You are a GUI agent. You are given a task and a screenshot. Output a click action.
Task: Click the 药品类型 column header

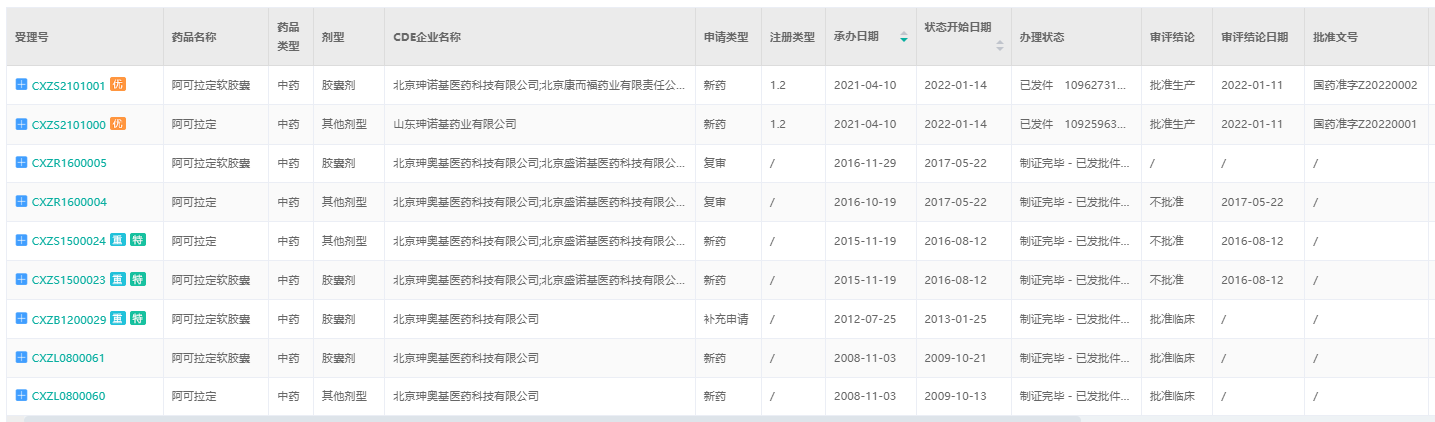[289, 37]
